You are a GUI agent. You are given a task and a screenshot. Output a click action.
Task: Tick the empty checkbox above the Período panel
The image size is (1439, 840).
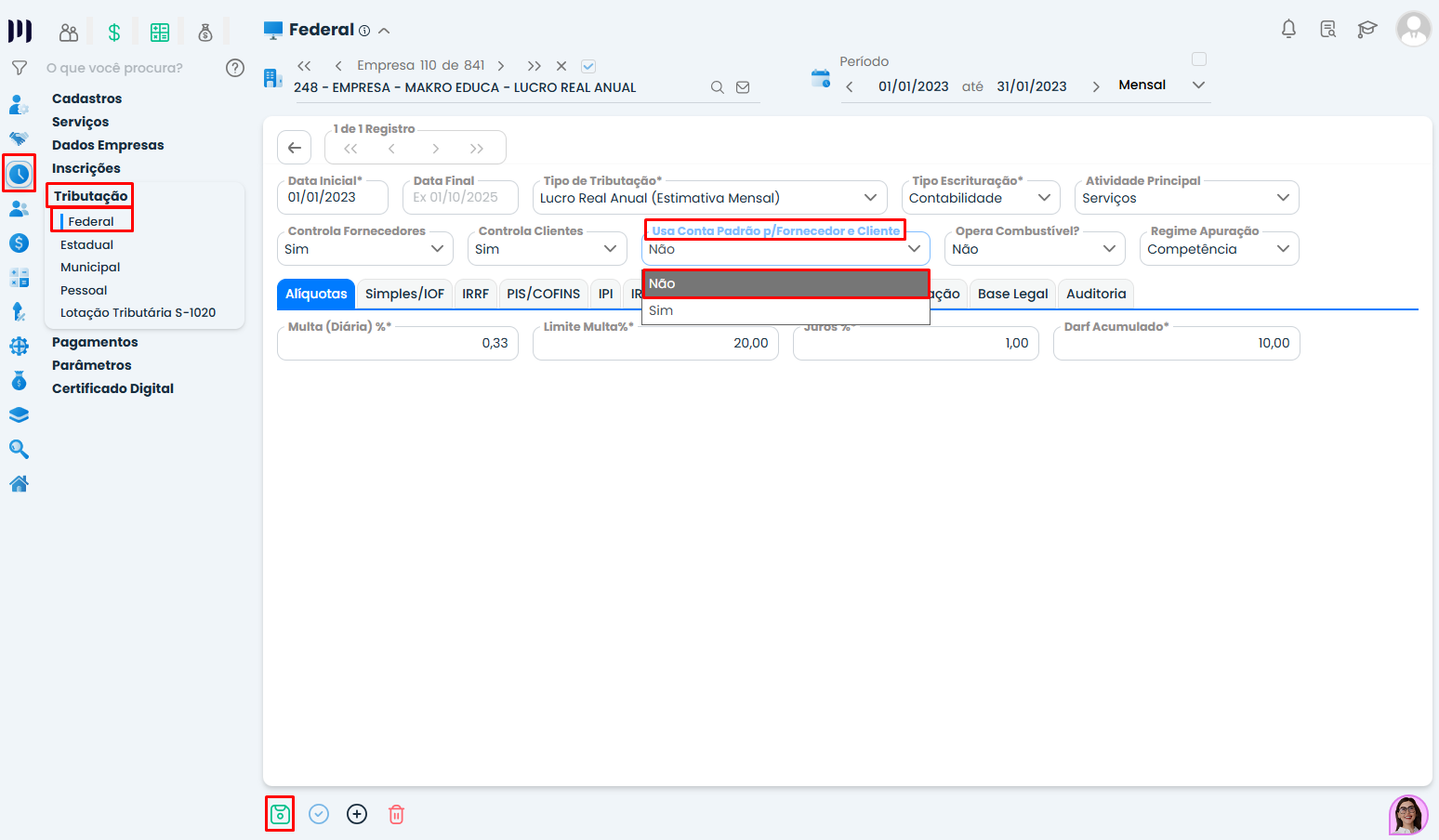1199,58
